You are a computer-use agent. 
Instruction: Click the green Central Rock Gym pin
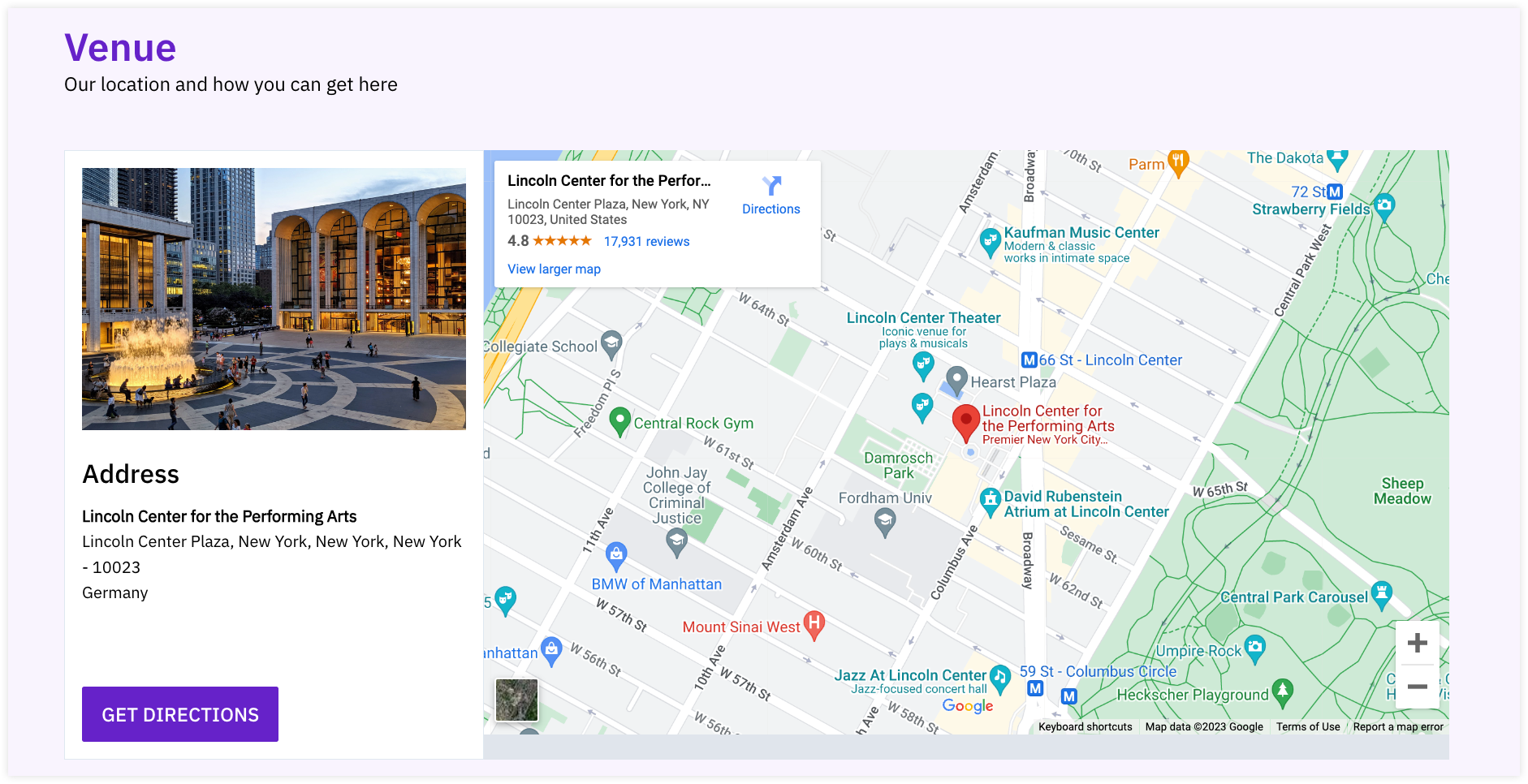(x=619, y=422)
